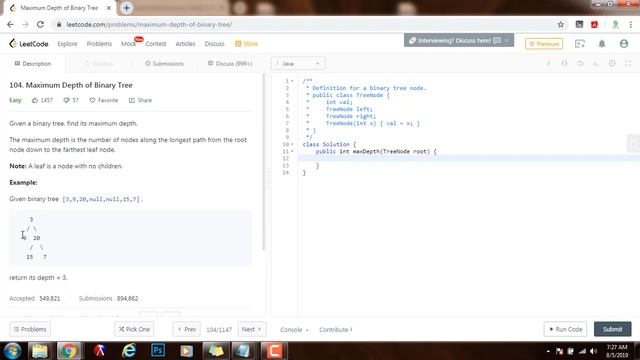Toggle fullscreen editor icon
The height and width of the screenshot is (360, 640).
tap(628, 63)
